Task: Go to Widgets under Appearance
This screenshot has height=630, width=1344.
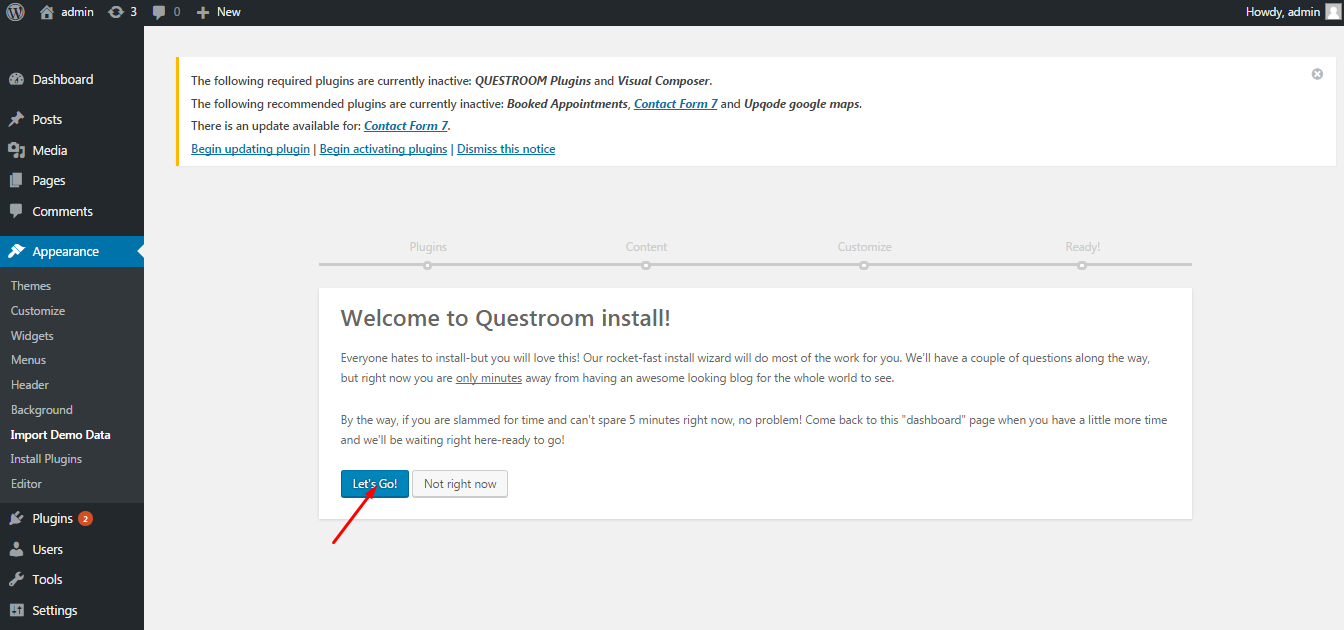Action: (x=32, y=336)
